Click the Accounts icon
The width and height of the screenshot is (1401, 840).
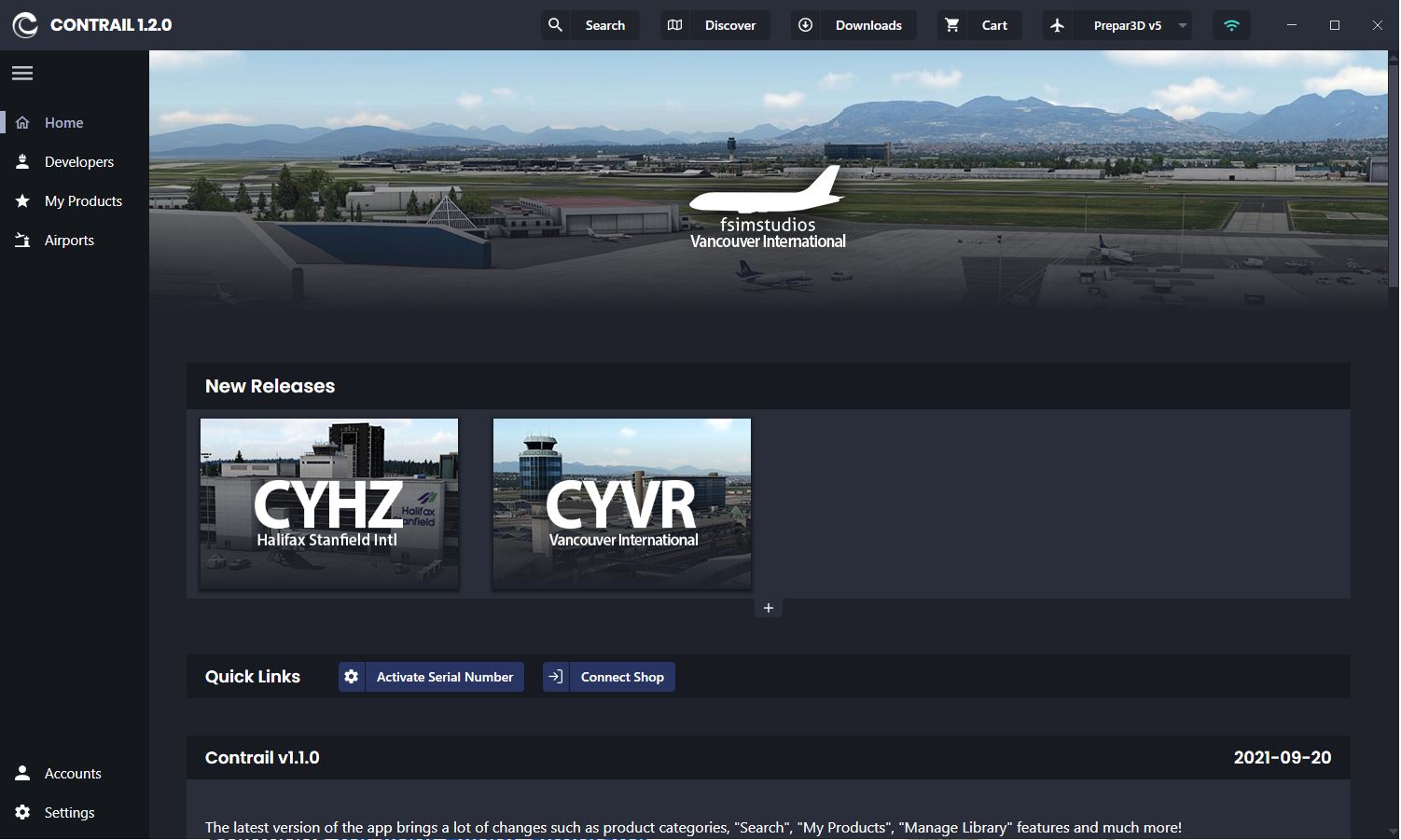[x=21, y=772]
